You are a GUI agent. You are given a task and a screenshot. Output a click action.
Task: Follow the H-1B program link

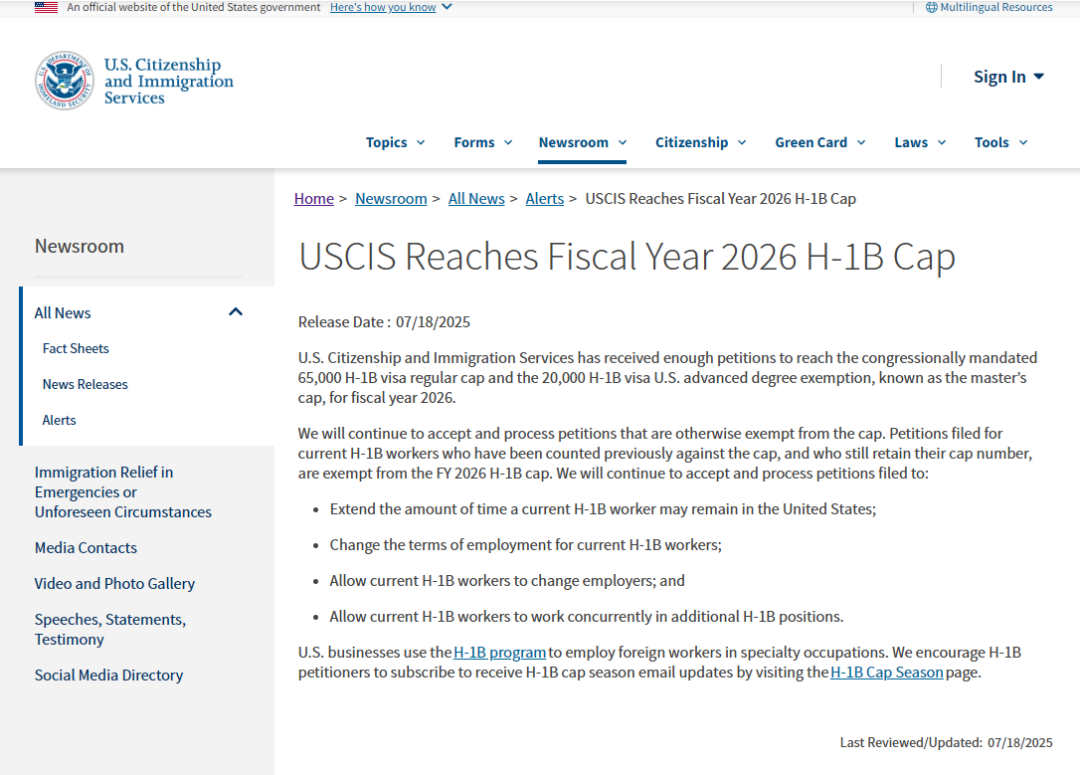tap(499, 652)
